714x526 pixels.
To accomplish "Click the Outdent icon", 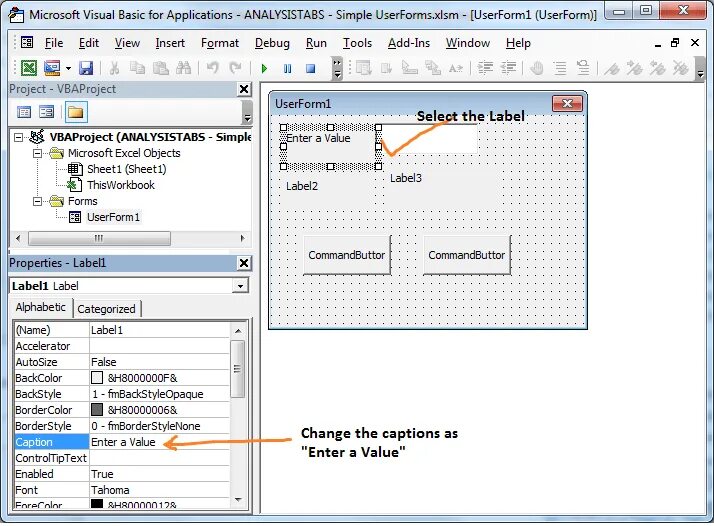I will (x=508, y=69).
